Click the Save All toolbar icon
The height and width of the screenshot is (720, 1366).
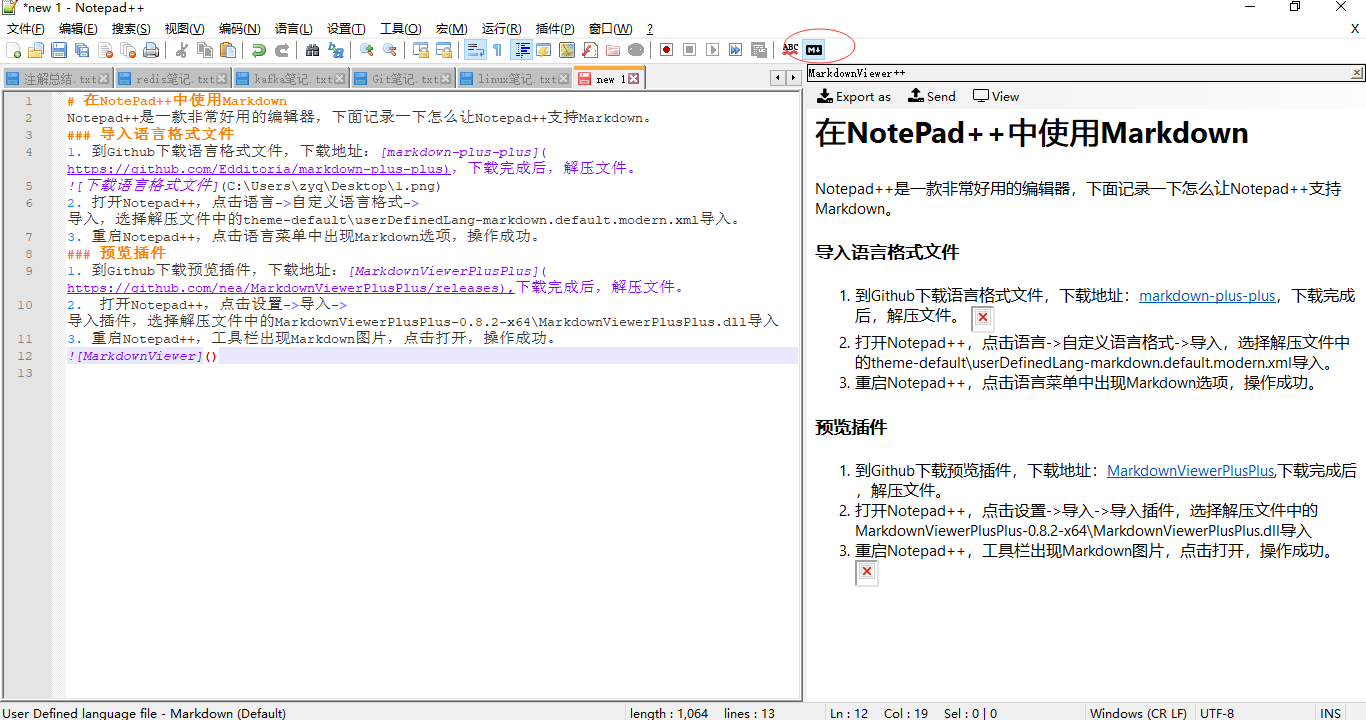[x=82, y=49]
